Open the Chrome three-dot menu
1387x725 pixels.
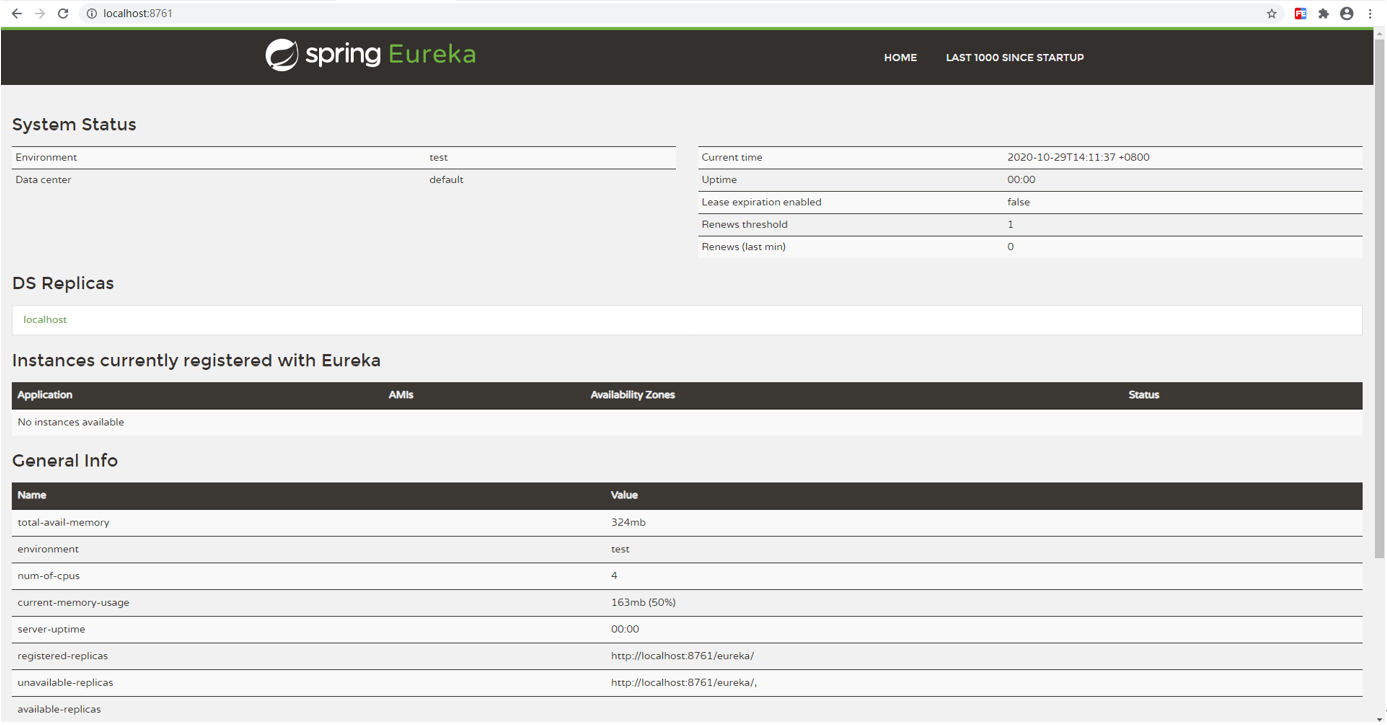pos(1370,14)
